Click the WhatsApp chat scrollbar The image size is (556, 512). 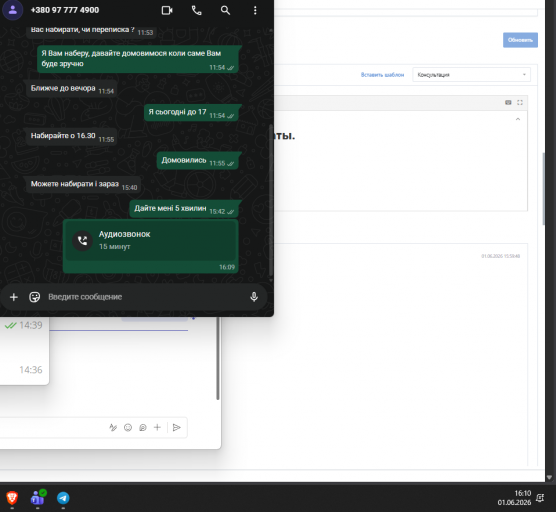pos(271,199)
